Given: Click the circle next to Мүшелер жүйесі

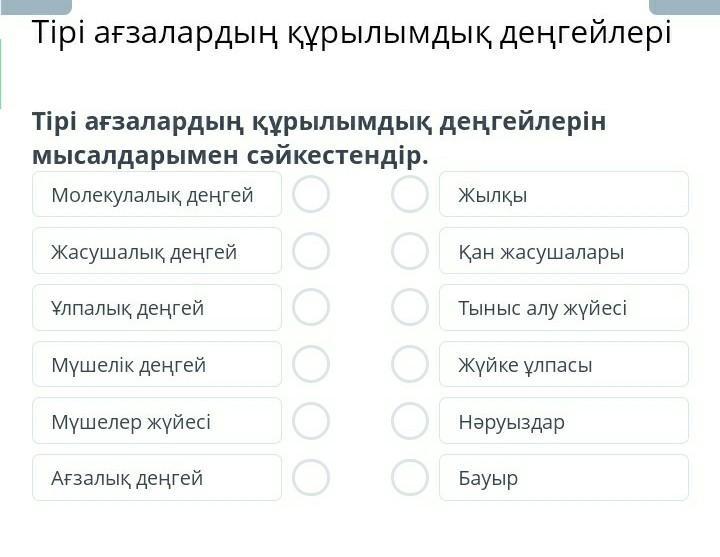Looking at the screenshot, I should coord(311,421).
